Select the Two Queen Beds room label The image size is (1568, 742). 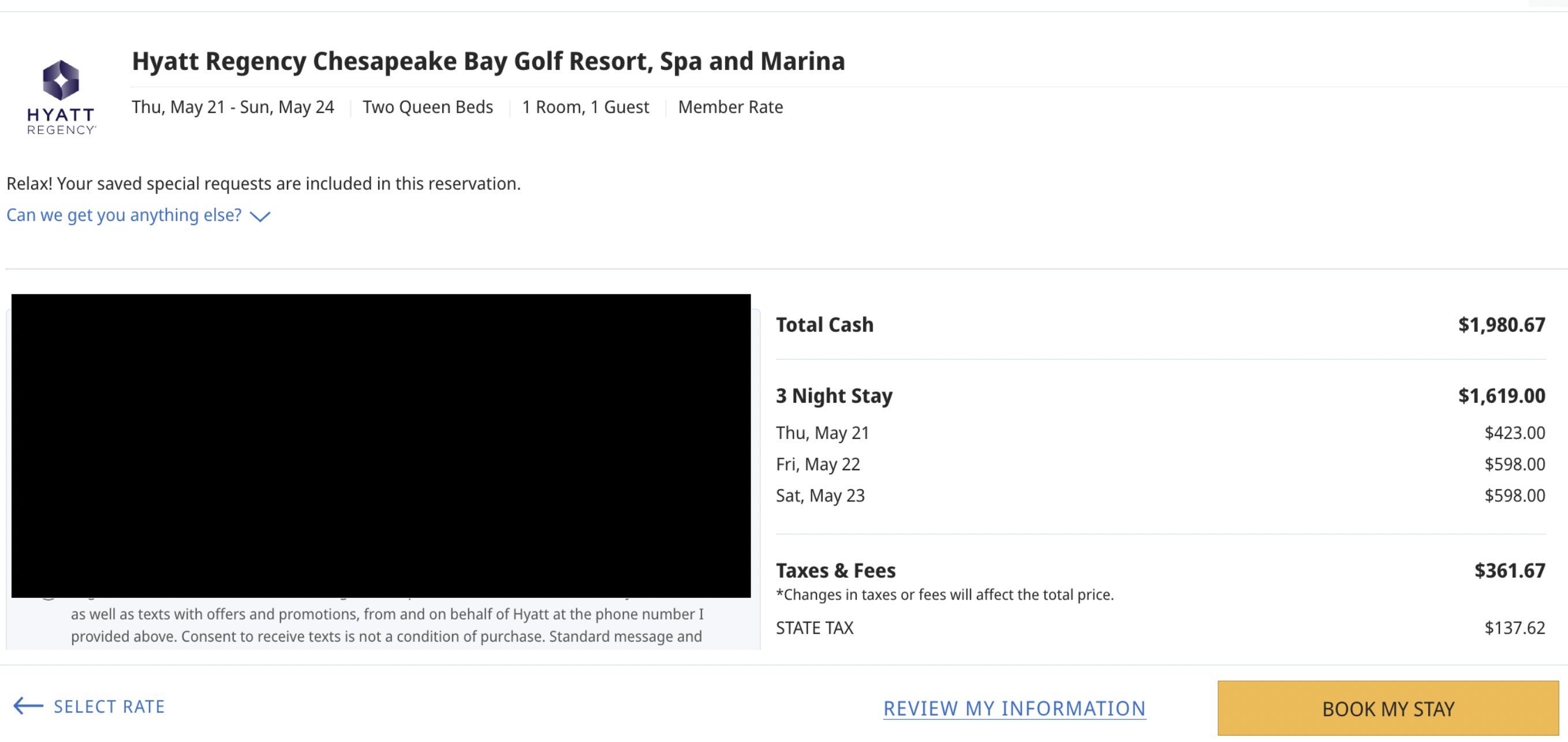(x=427, y=107)
